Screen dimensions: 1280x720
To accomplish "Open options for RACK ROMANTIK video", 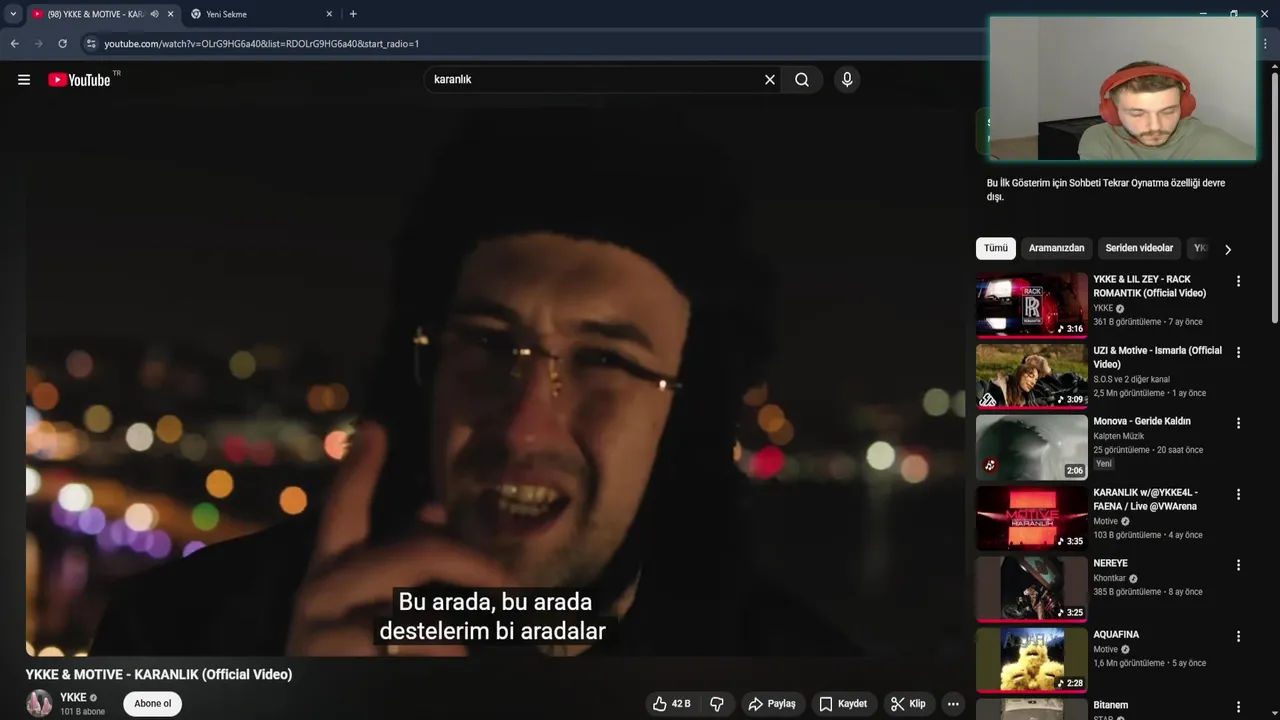I will click(x=1238, y=282).
